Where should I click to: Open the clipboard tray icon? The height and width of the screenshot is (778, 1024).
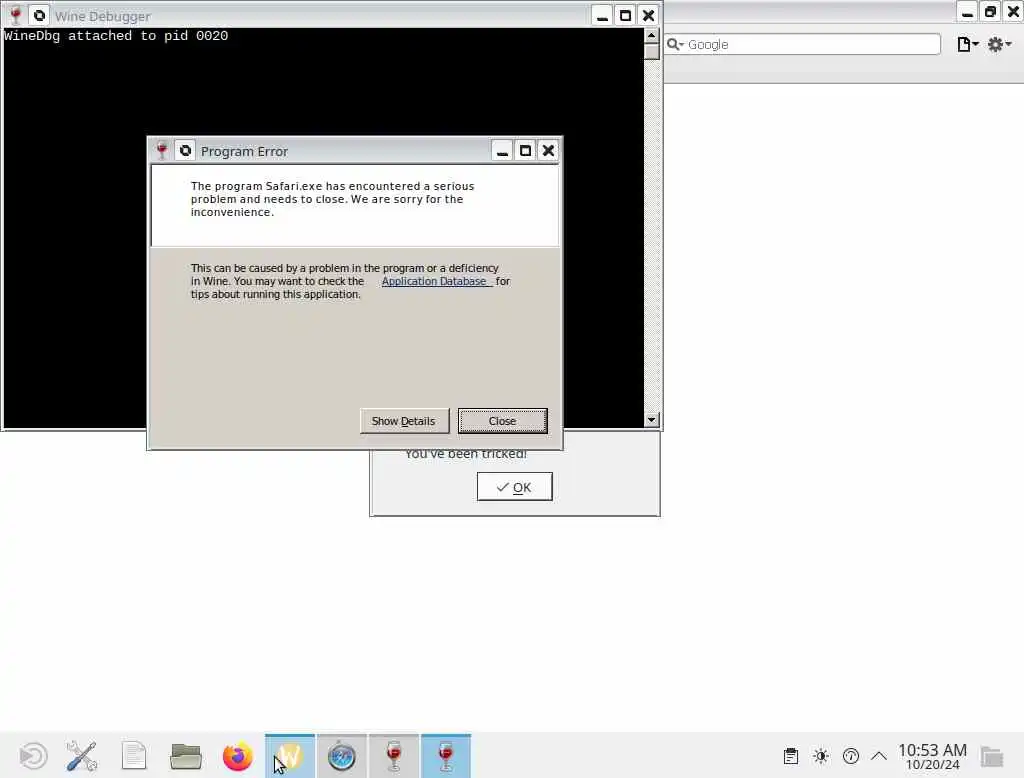[791, 756]
